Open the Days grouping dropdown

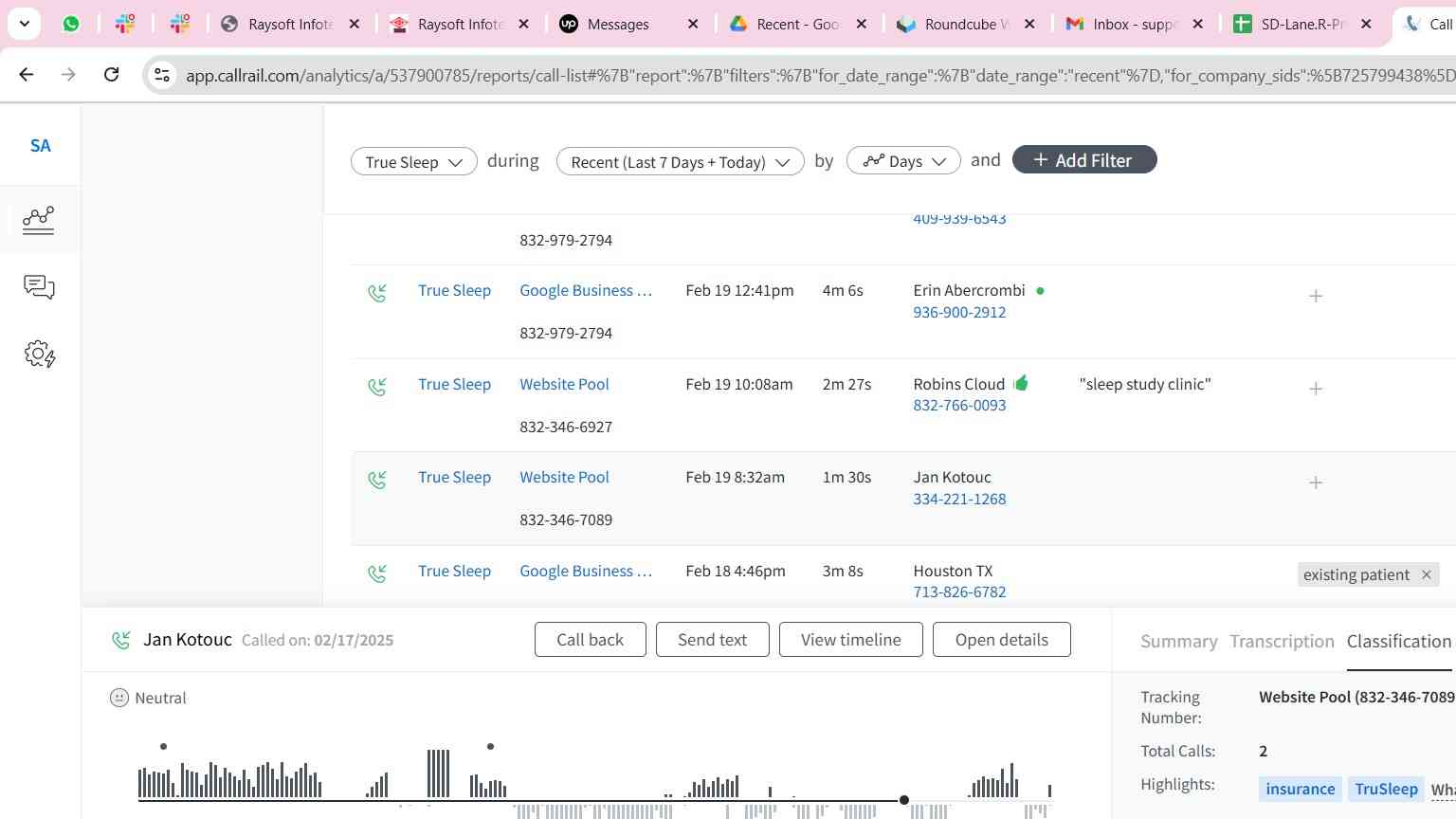point(903,161)
